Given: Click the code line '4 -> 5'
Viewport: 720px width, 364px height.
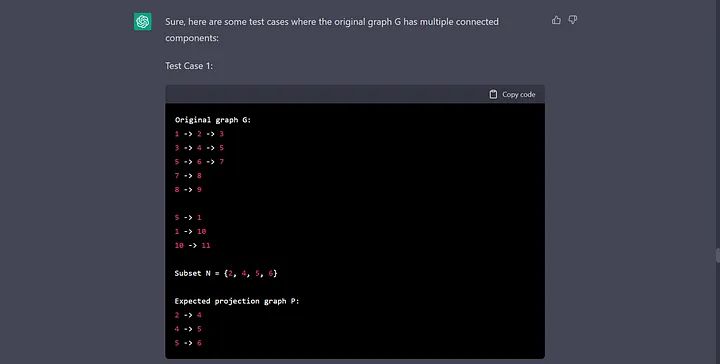Looking at the screenshot, I should click(188, 329).
